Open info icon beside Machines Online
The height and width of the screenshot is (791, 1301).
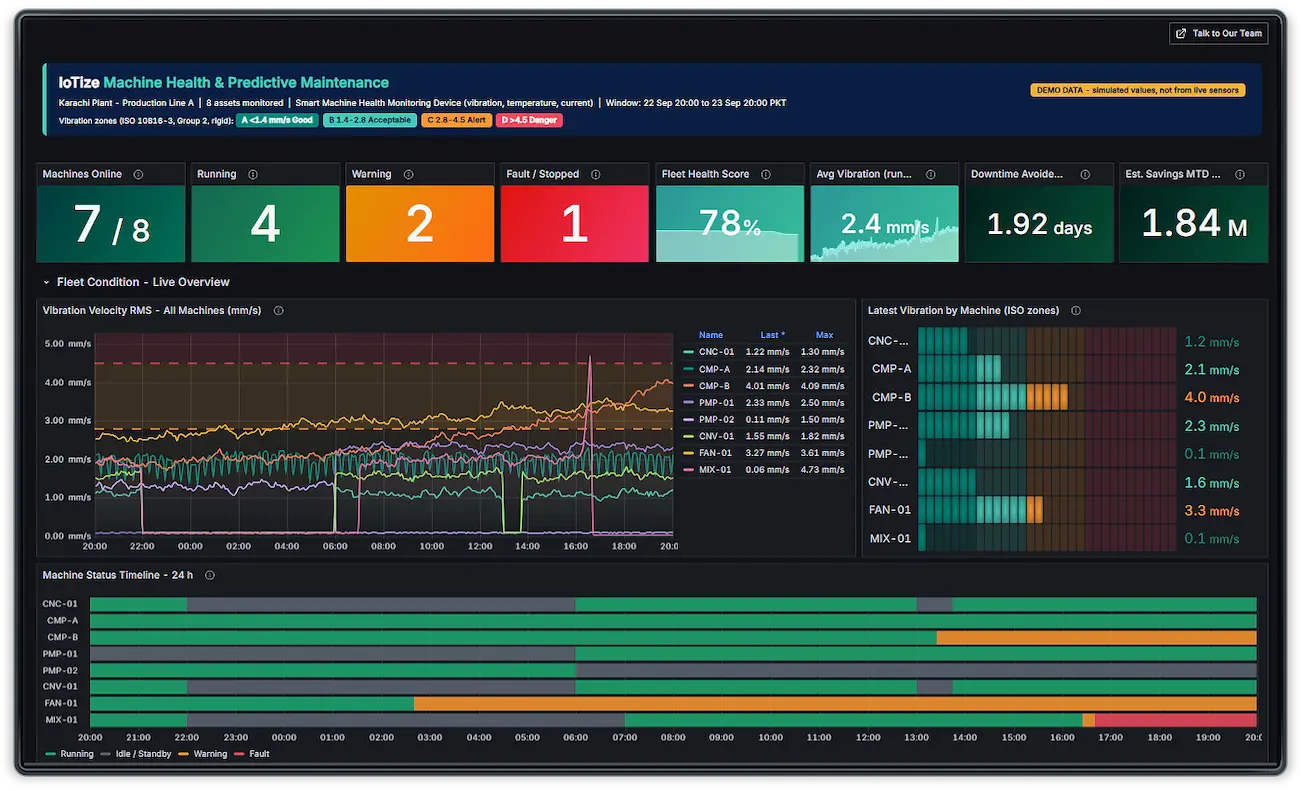tap(138, 174)
